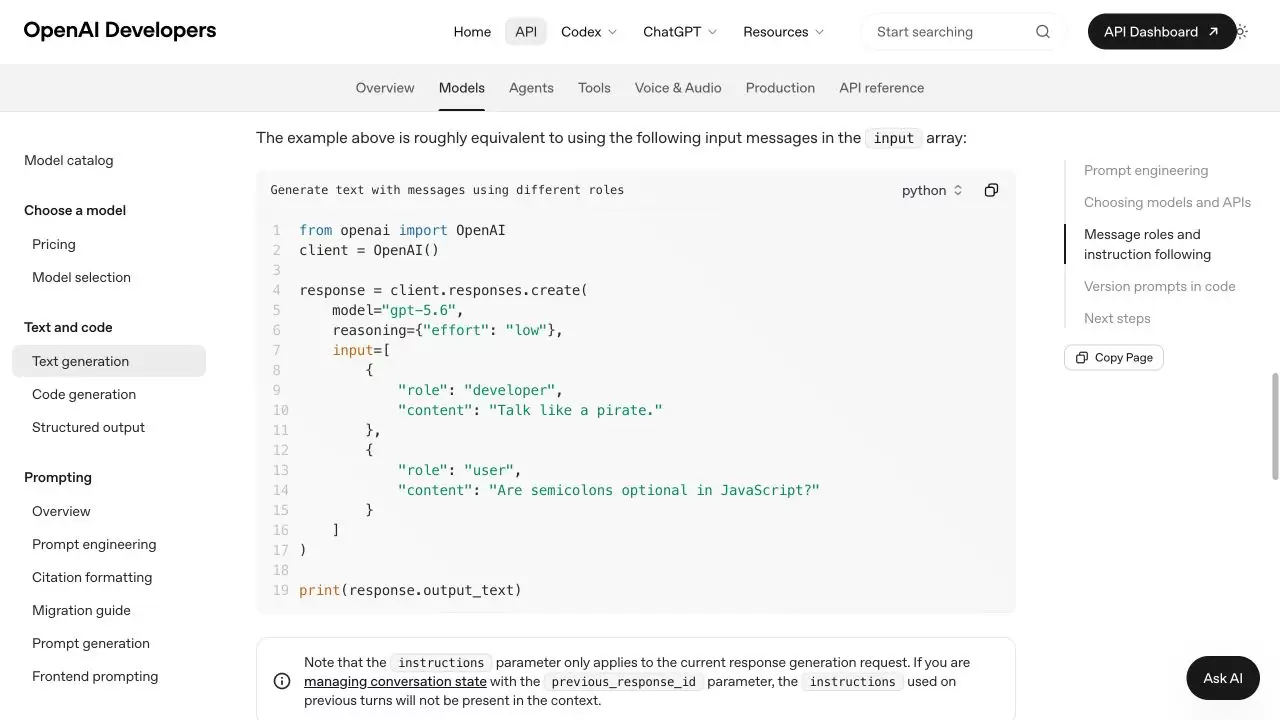Viewport: 1280px width, 720px height.
Task: Open Prompt engineering in left sidebar
Action: point(94,545)
